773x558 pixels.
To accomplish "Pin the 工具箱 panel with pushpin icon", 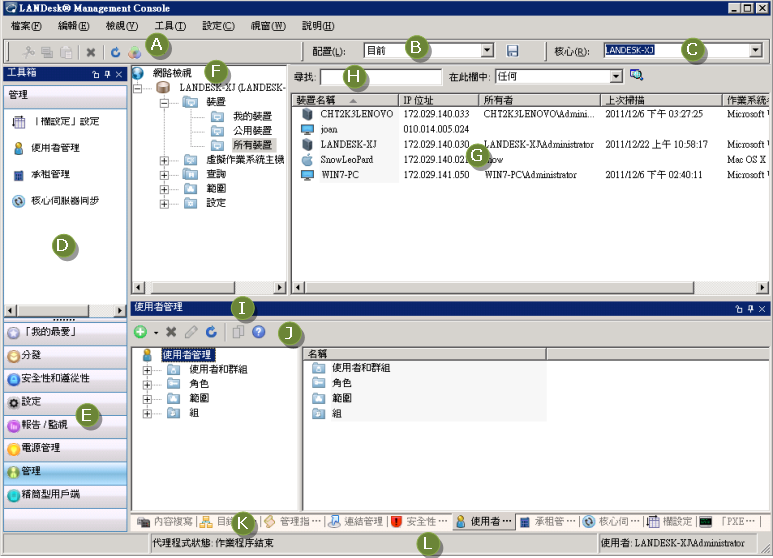I will [x=107, y=74].
